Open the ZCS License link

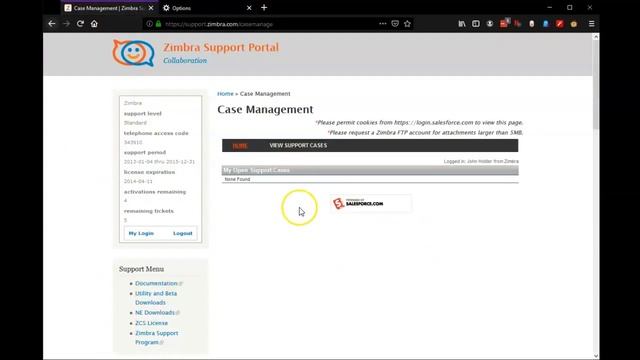[151, 323]
